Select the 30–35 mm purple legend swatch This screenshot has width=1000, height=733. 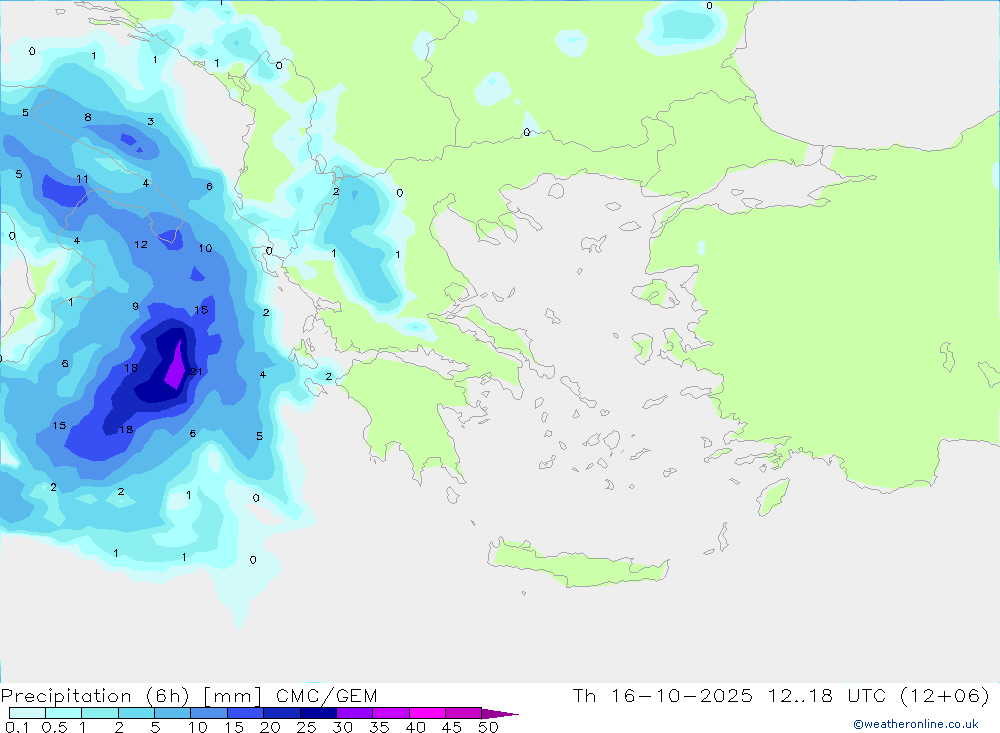click(355, 713)
